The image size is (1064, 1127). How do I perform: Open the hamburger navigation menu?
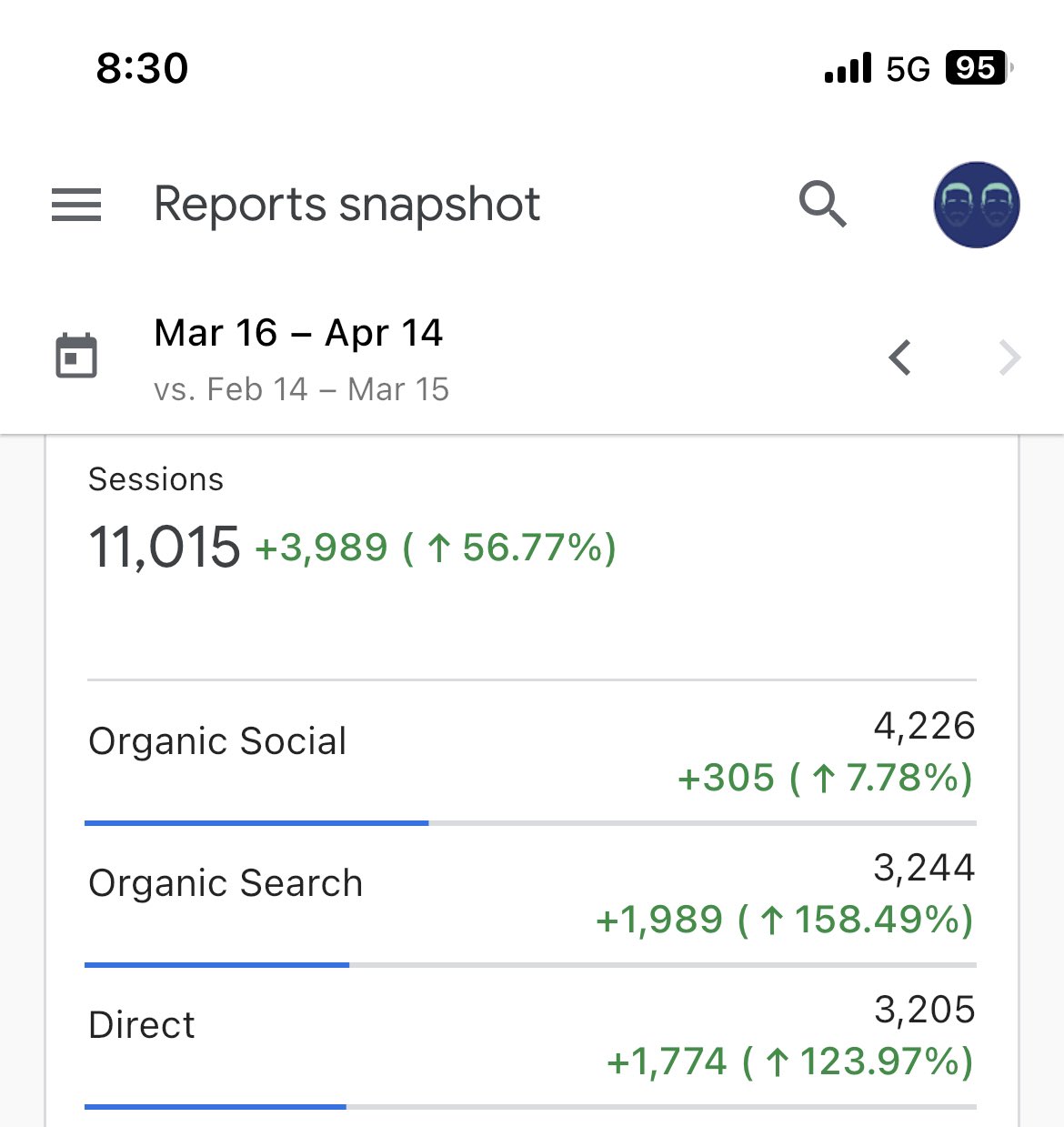pyautogui.click(x=76, y=205)
